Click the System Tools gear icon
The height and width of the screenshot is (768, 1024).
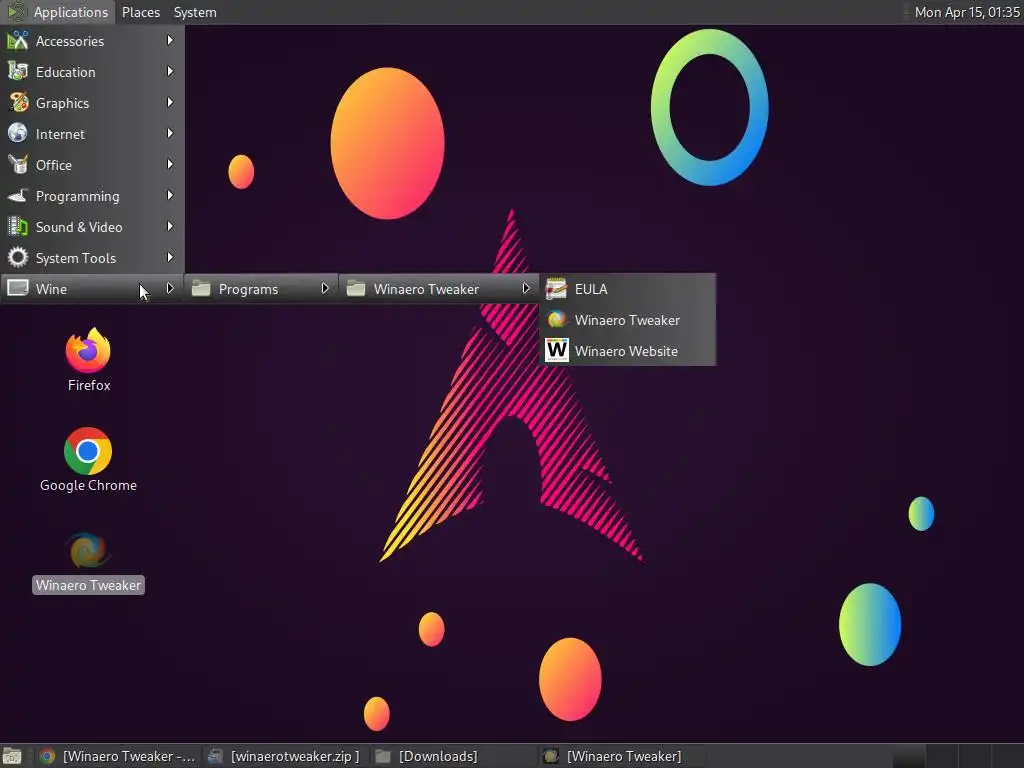(x=18, y=257)
